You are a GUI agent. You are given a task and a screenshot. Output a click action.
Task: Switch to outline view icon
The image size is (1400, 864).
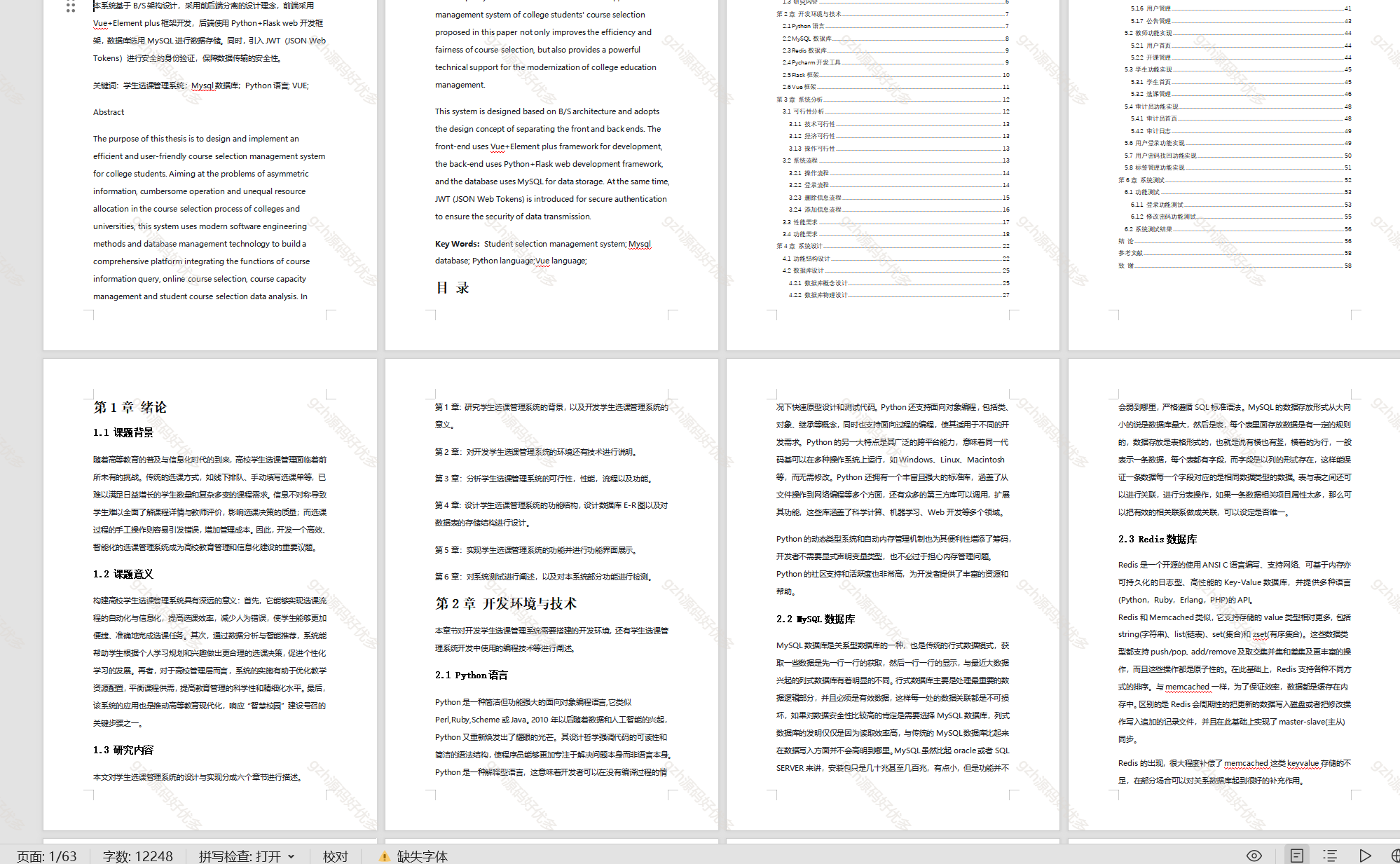1330,856
